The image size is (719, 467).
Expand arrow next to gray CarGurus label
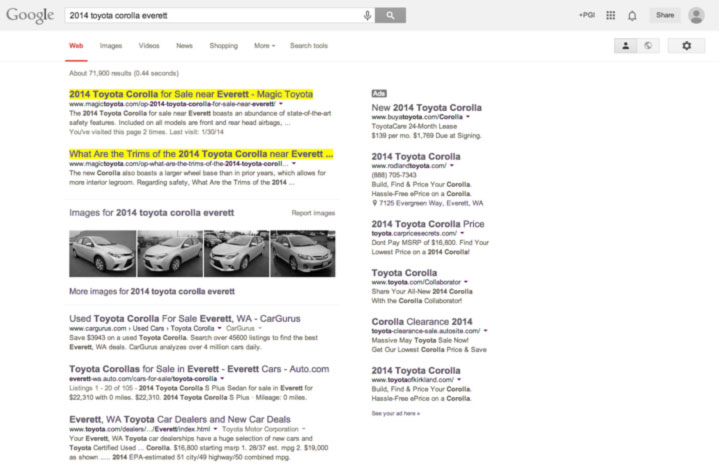pyautogui.click(x=260, y=328)
